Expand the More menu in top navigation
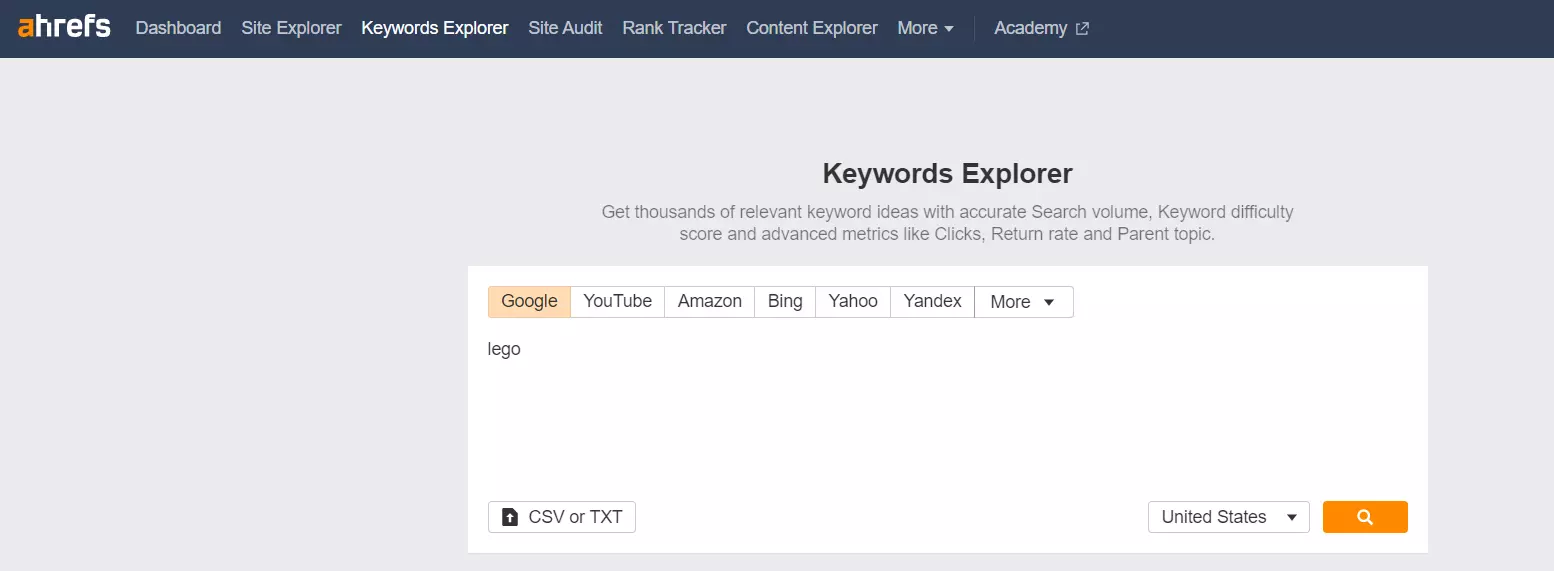This screenshot has height=571, width=1554. [x=925, y=28]
